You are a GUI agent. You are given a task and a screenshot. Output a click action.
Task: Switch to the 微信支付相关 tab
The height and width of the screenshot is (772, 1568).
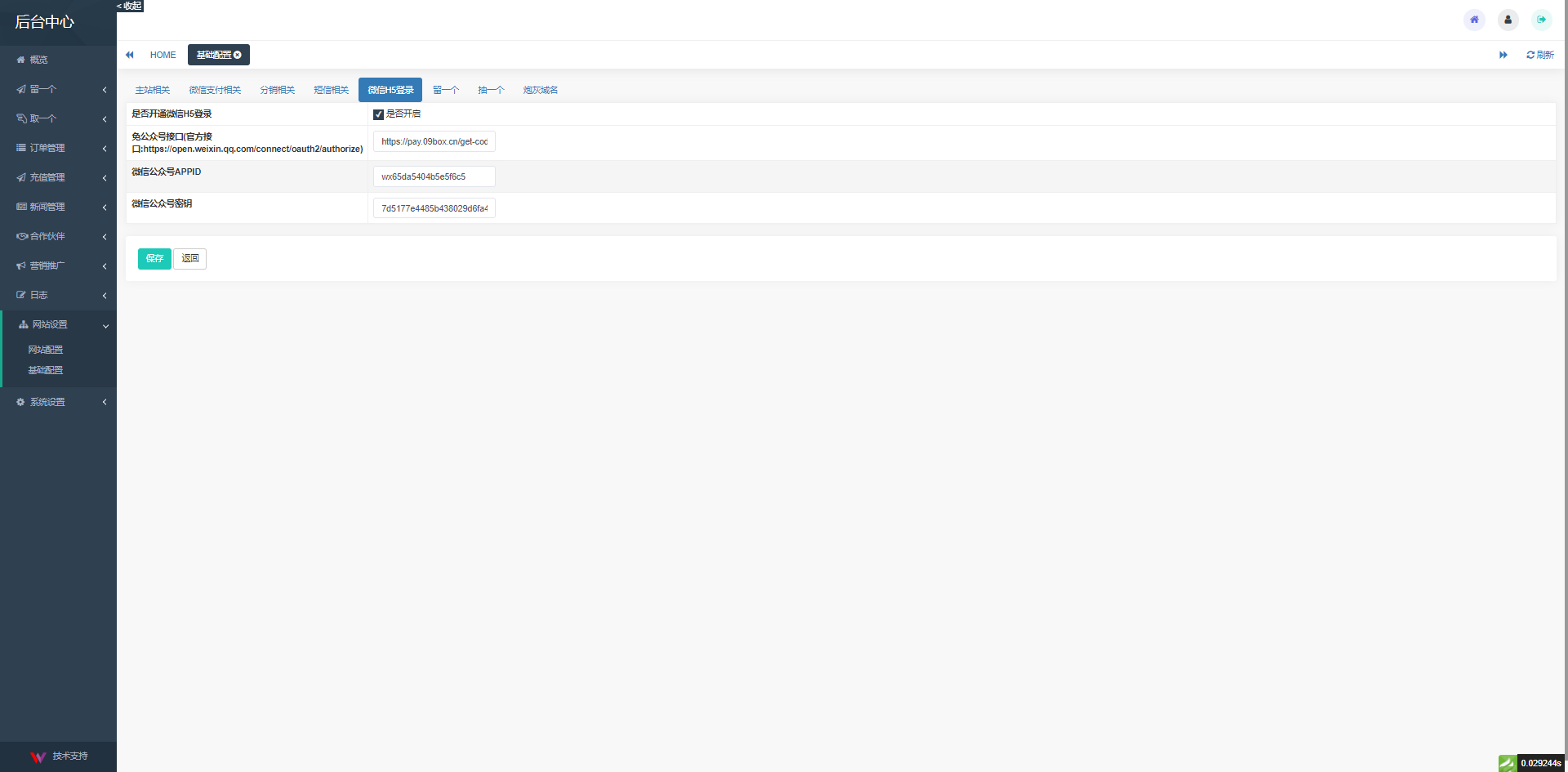[x=215, y=90]
